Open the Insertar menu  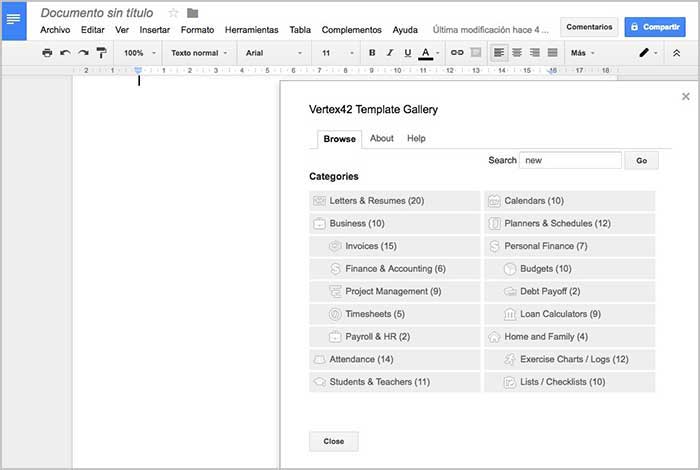click(x=154, y=30)
